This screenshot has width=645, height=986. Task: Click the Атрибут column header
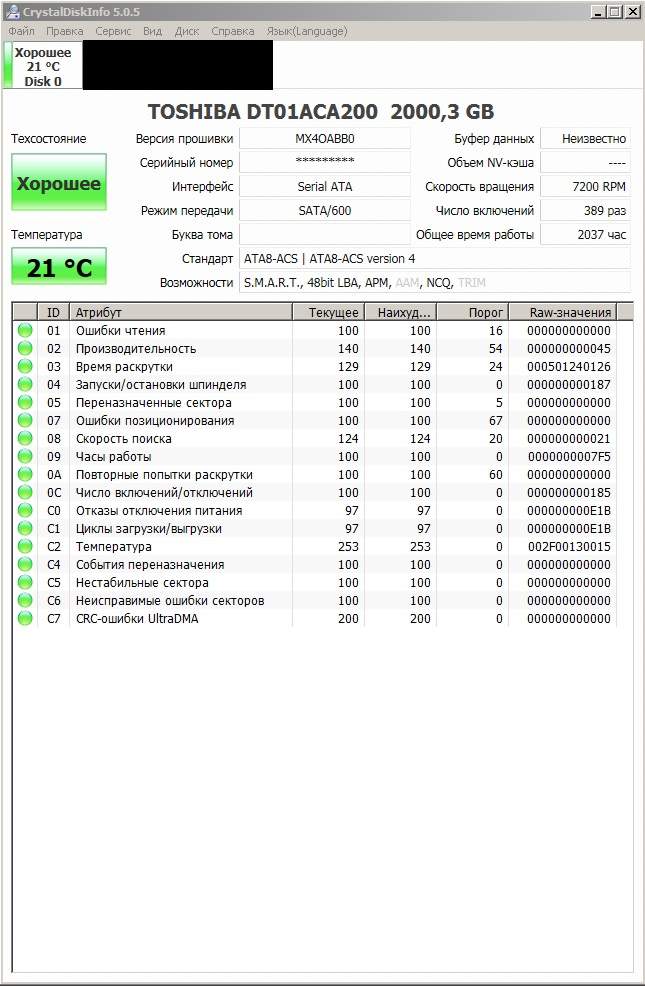click(x=180, y=312)
